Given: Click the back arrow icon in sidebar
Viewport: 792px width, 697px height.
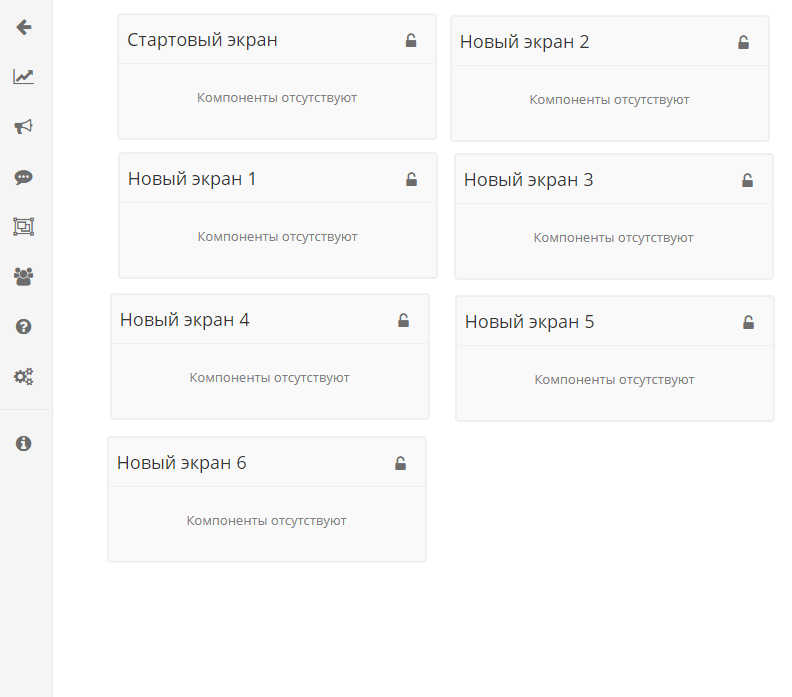Looking at the screenshot, I should click(24, 27).
